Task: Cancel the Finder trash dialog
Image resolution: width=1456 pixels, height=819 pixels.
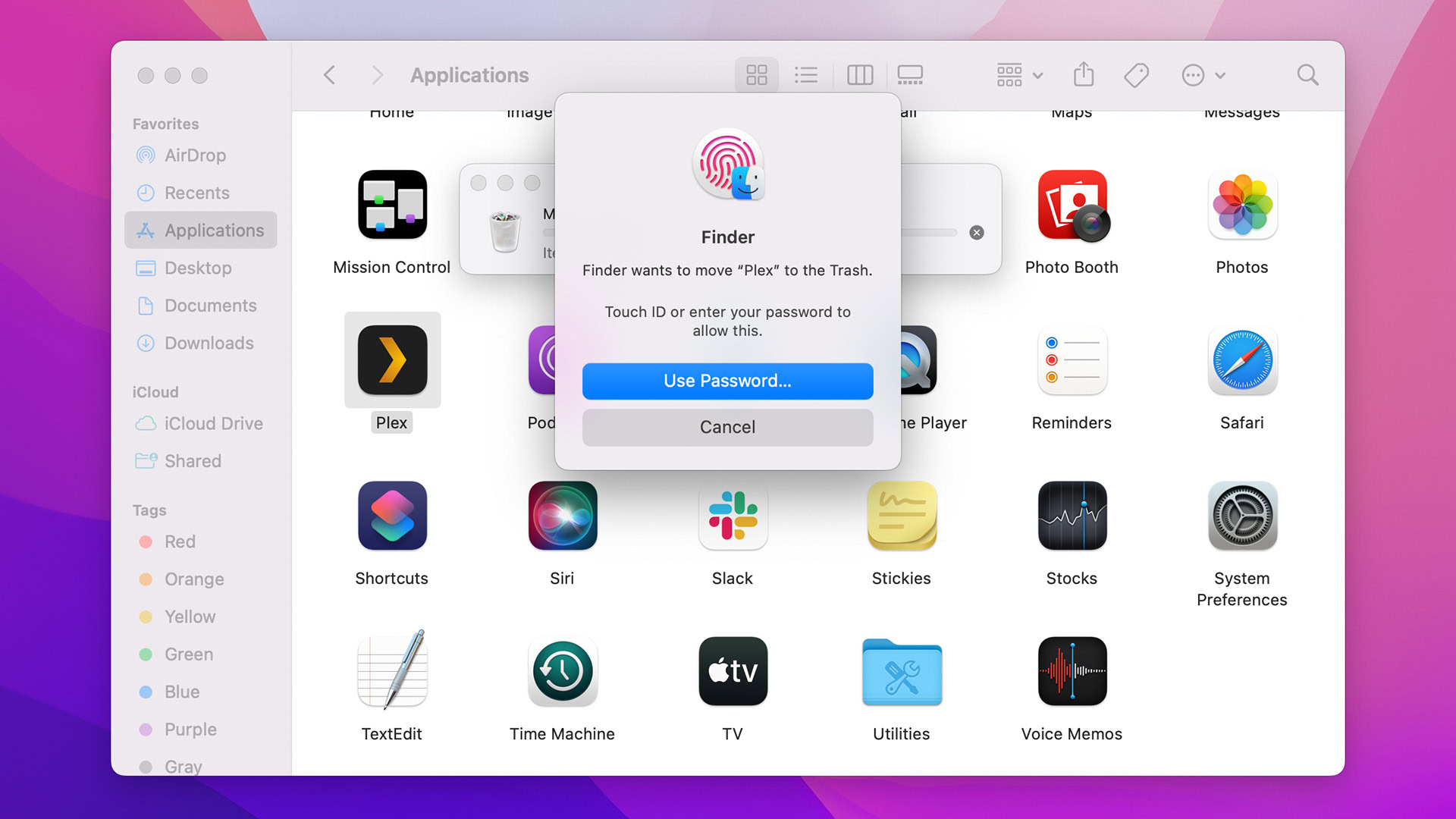Action: 727,427
